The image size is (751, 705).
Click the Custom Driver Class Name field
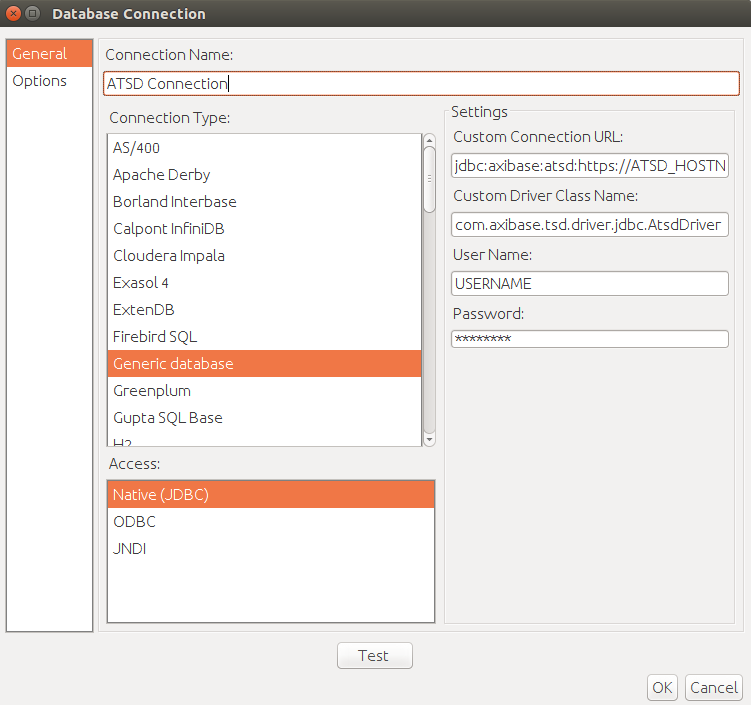click(590, 225)
